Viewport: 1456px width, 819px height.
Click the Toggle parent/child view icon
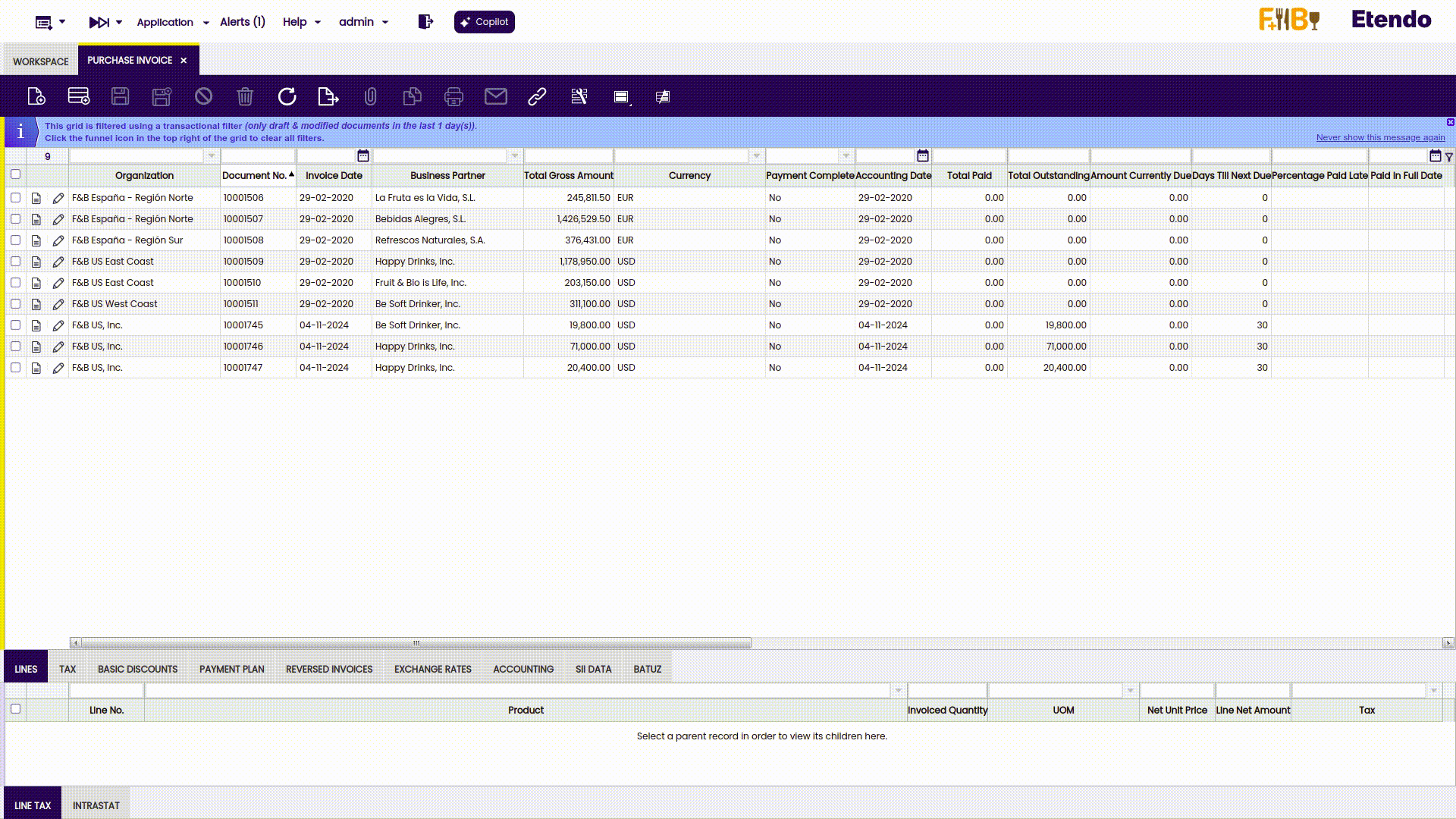(x=622, y=97)
